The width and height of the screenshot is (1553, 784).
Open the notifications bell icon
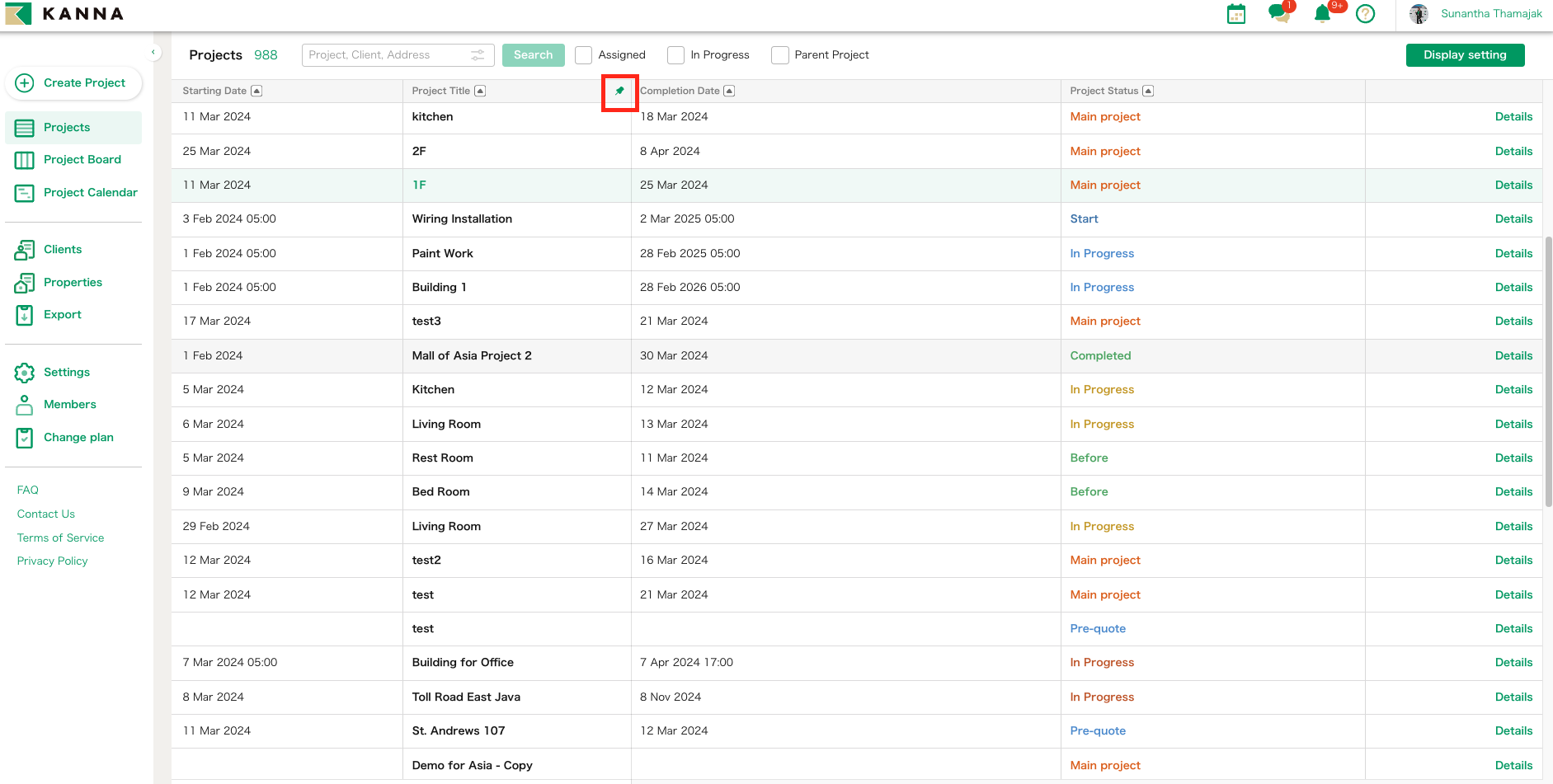pos(1321,14)
